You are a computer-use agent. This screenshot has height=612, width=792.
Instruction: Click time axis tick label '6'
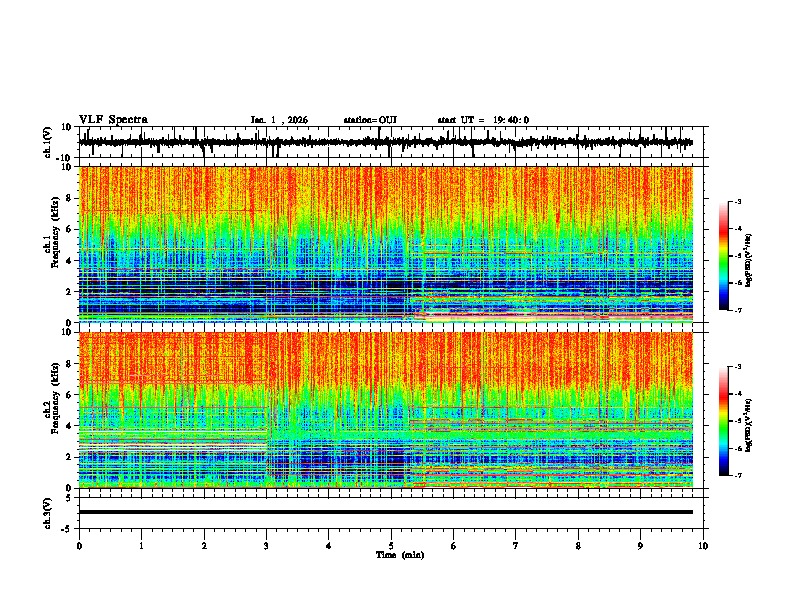[x=454, y=546]
